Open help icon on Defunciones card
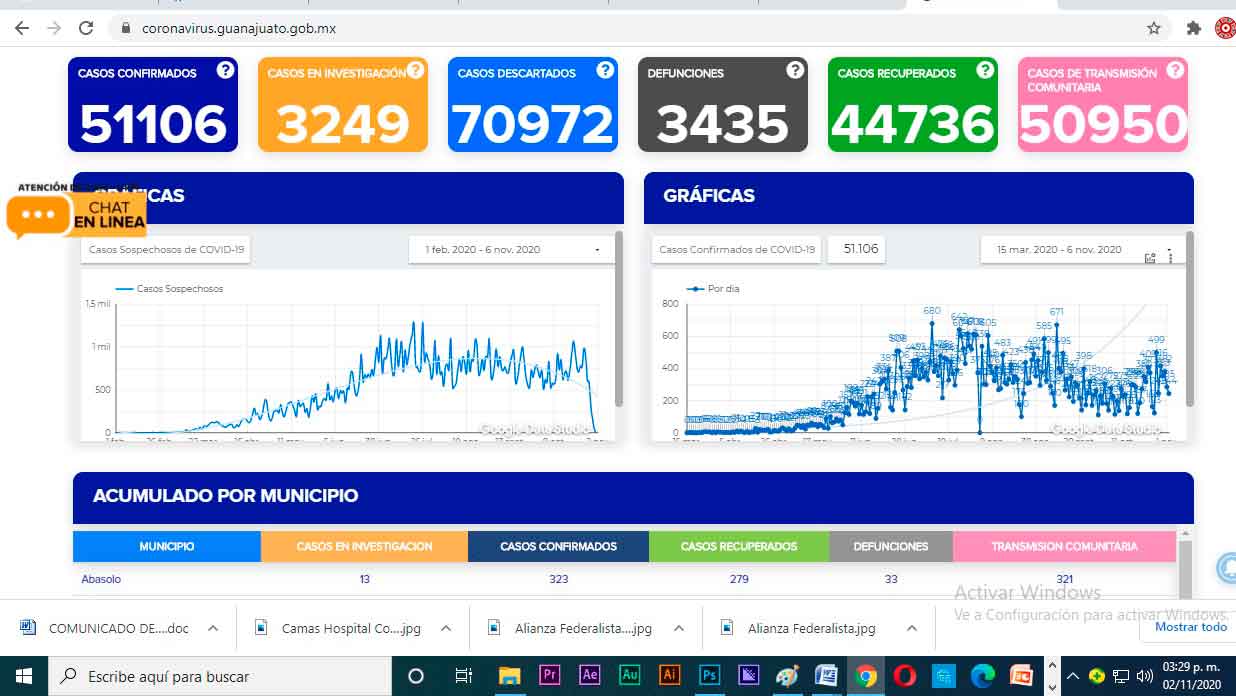 pyautogui.click(x=795, y=70)
